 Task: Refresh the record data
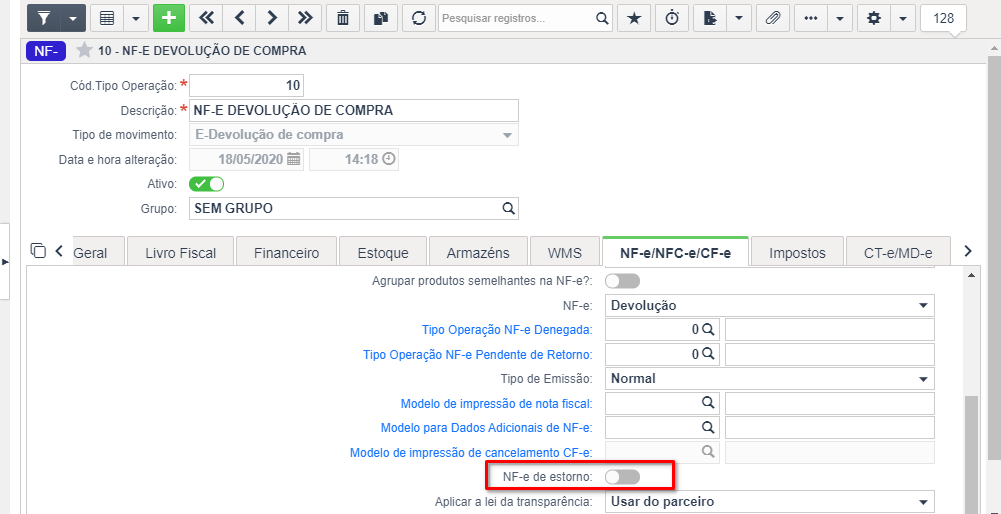pos(418,19)
